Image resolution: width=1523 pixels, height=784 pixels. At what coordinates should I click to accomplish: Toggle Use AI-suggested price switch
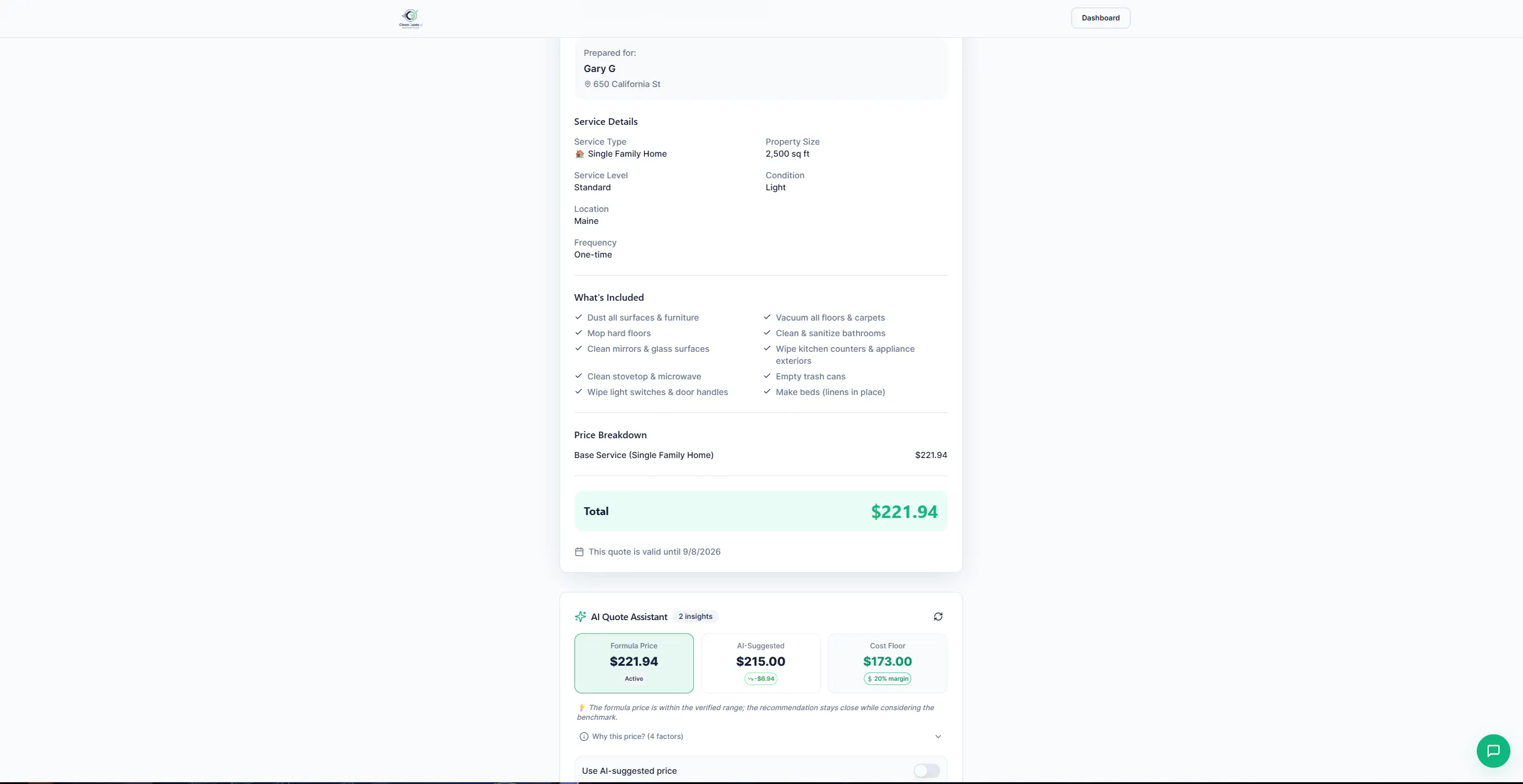926,771
